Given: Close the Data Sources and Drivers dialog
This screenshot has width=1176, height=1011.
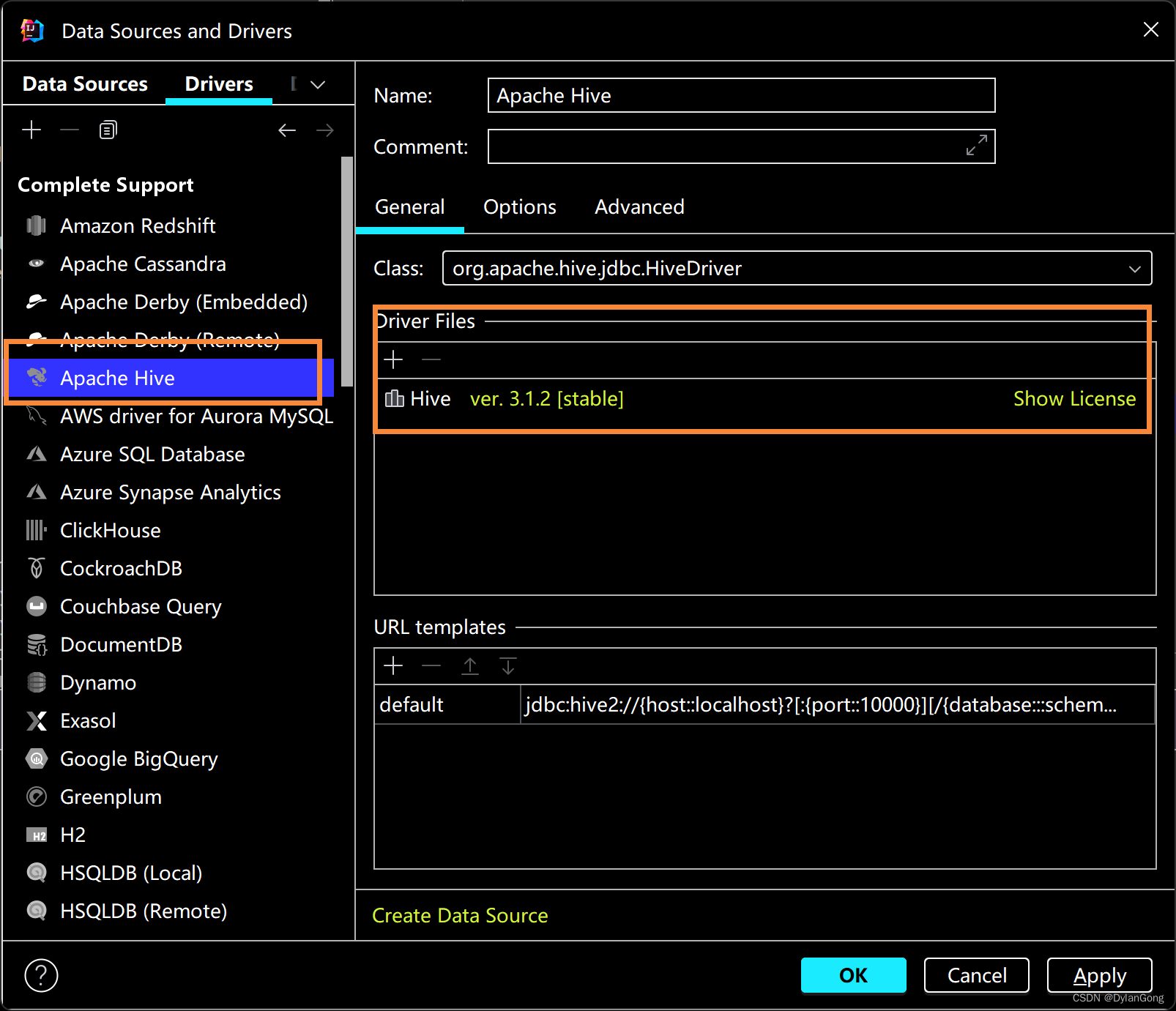Looking at the screenshot, I should (x=1151, y=29).
